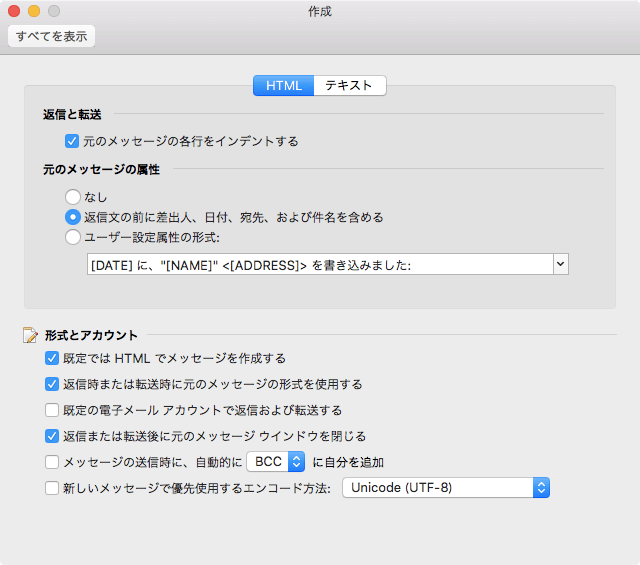Enable 既定の電子メール アカウントで返信および転送する
The image size is (640, 565).
click(52, 410)
